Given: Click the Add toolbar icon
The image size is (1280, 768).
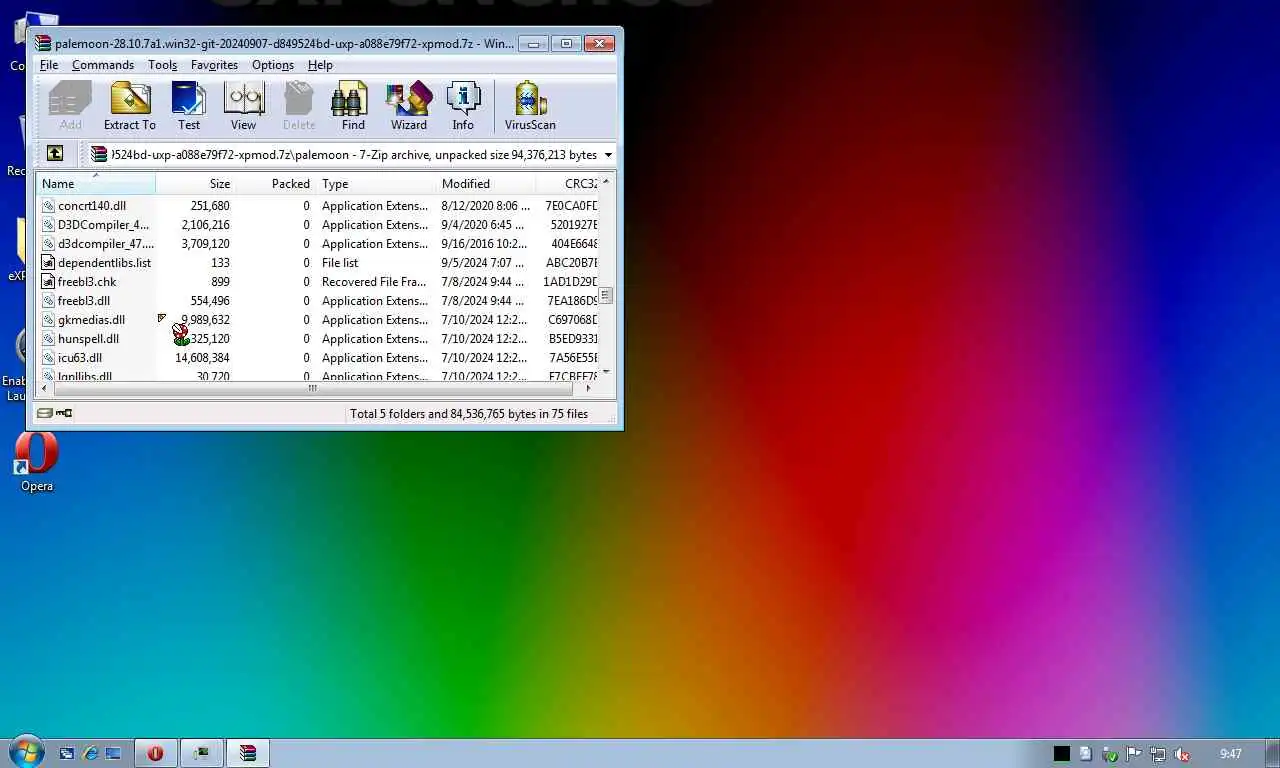Looking at the screenshot, I should tap(70, 106).
